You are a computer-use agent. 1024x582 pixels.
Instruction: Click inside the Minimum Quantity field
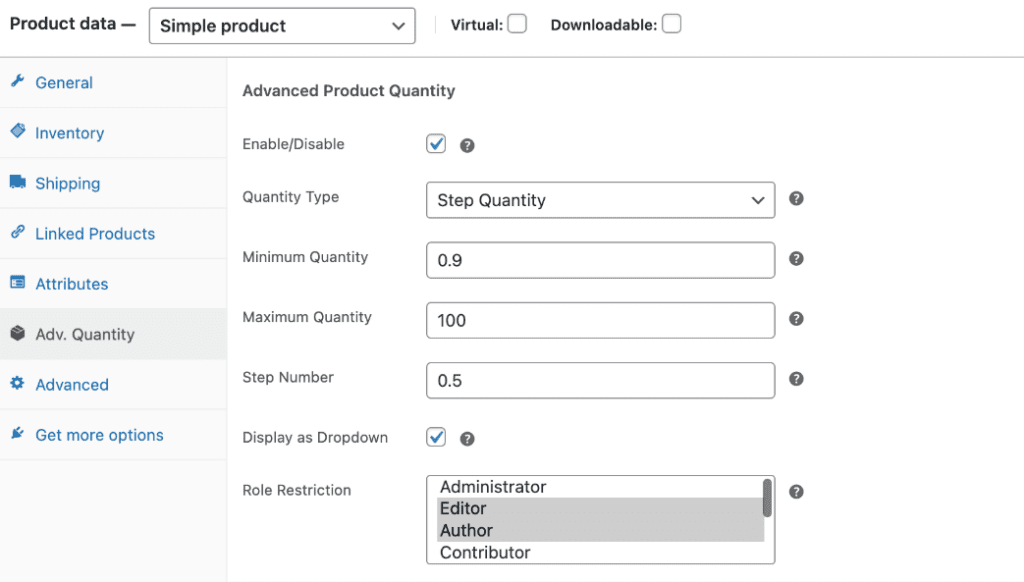[600, 259]
